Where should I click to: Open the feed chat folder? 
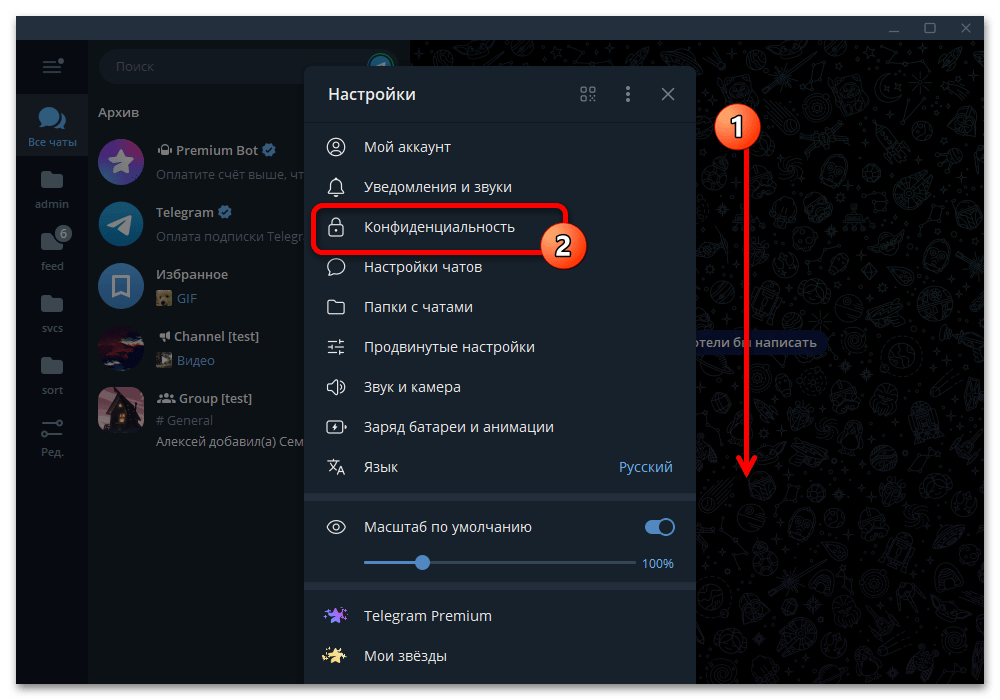coord(52,250)
